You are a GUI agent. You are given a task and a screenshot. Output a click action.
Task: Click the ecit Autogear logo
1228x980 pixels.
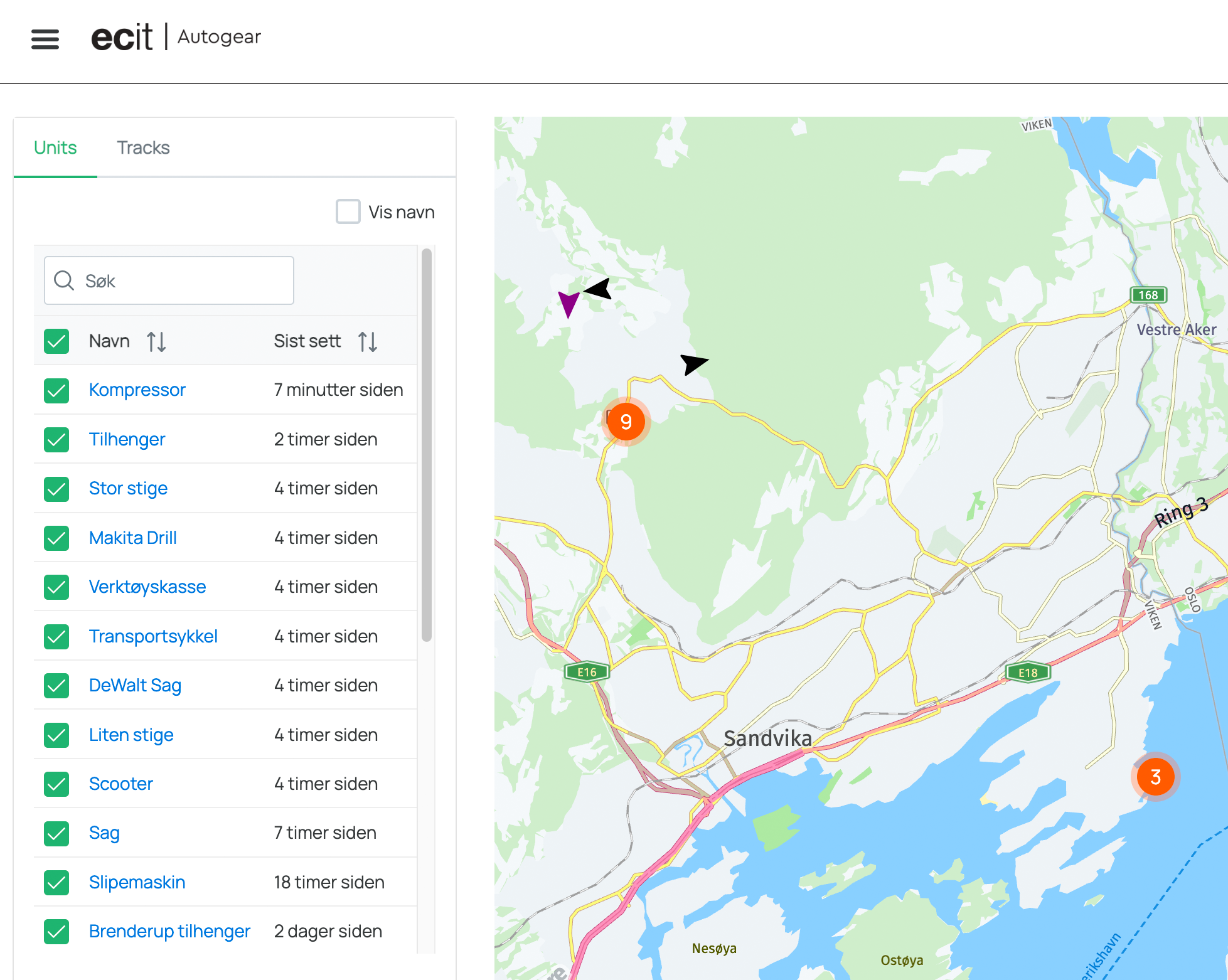coord(176,37)
